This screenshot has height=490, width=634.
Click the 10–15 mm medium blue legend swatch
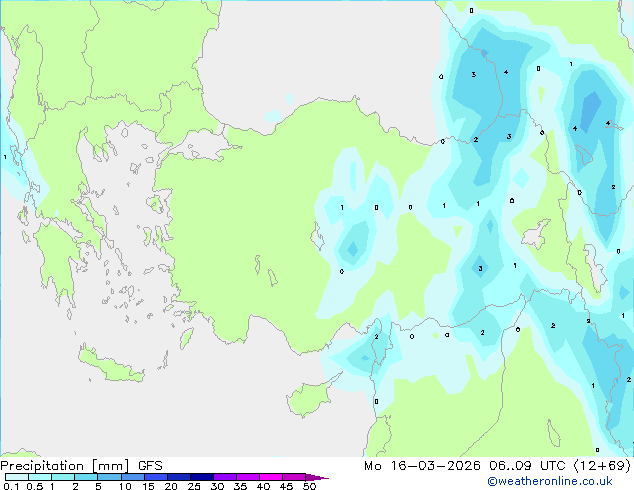(x=132, y=477)
